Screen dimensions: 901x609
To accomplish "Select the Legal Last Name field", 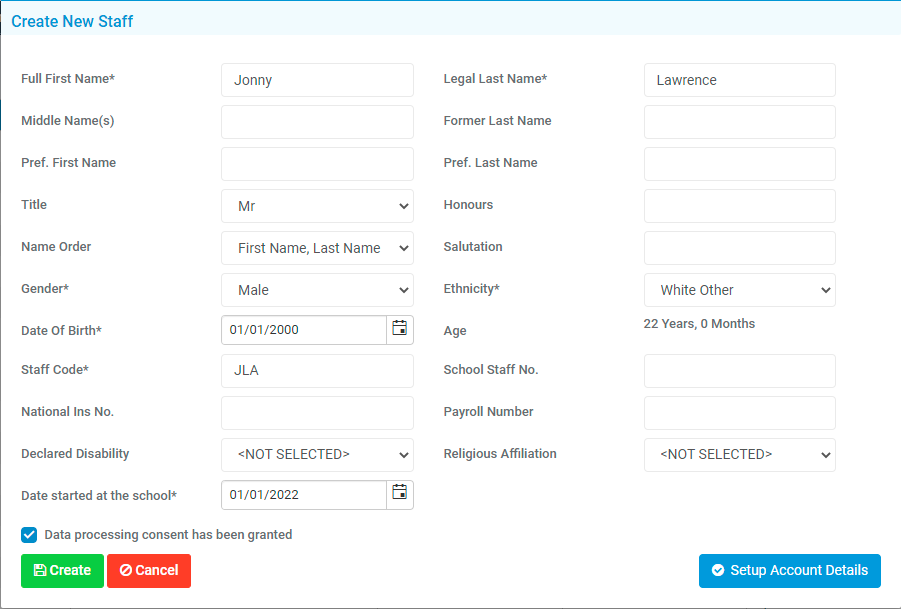I will (x=740, y=80).
